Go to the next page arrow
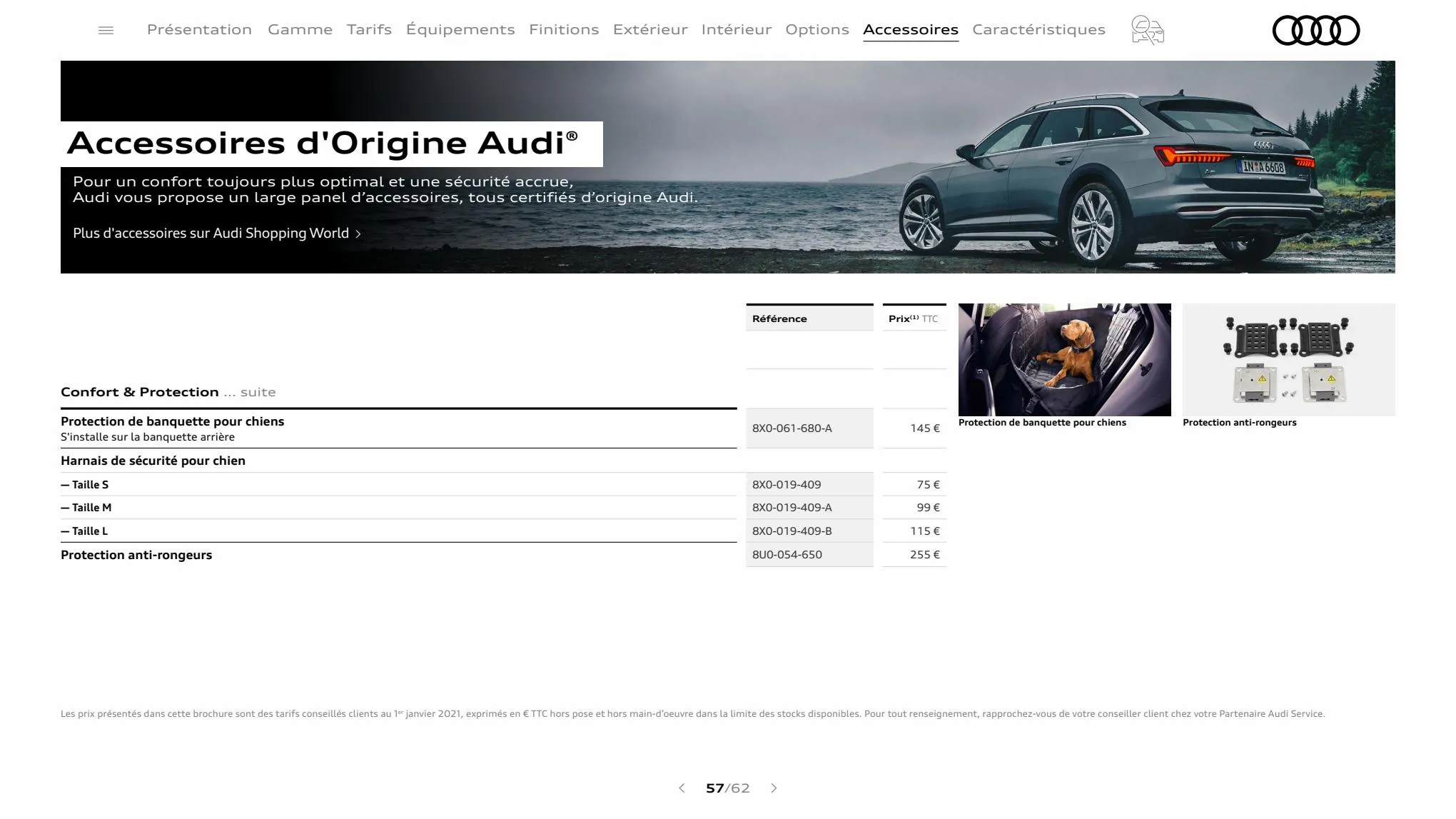The width and height of the screenshot is (1456, 819). pyautogui.click(x=774, y=788)
